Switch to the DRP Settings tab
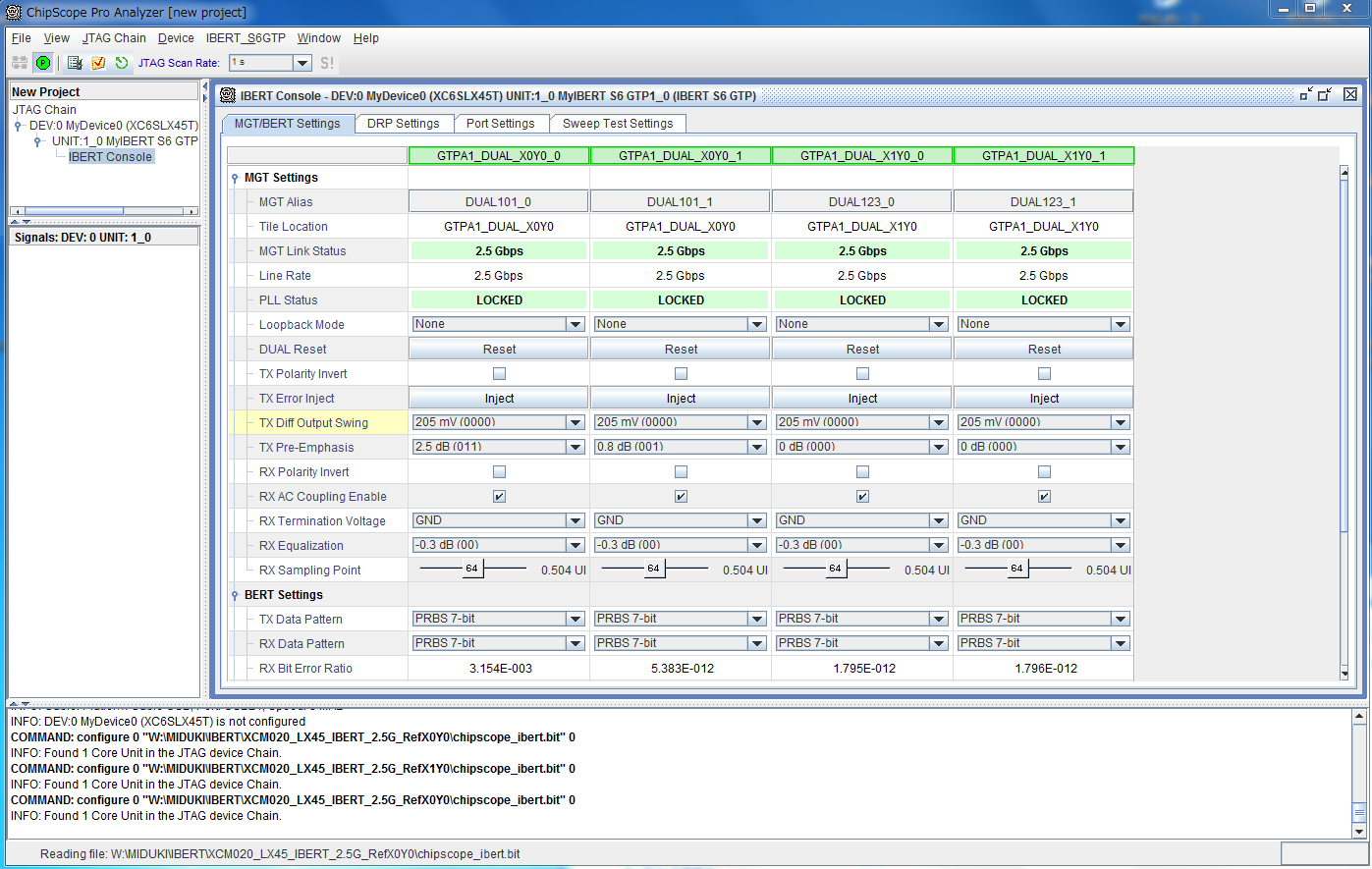This screenshot has height=869, width=1372. [403, 124]
